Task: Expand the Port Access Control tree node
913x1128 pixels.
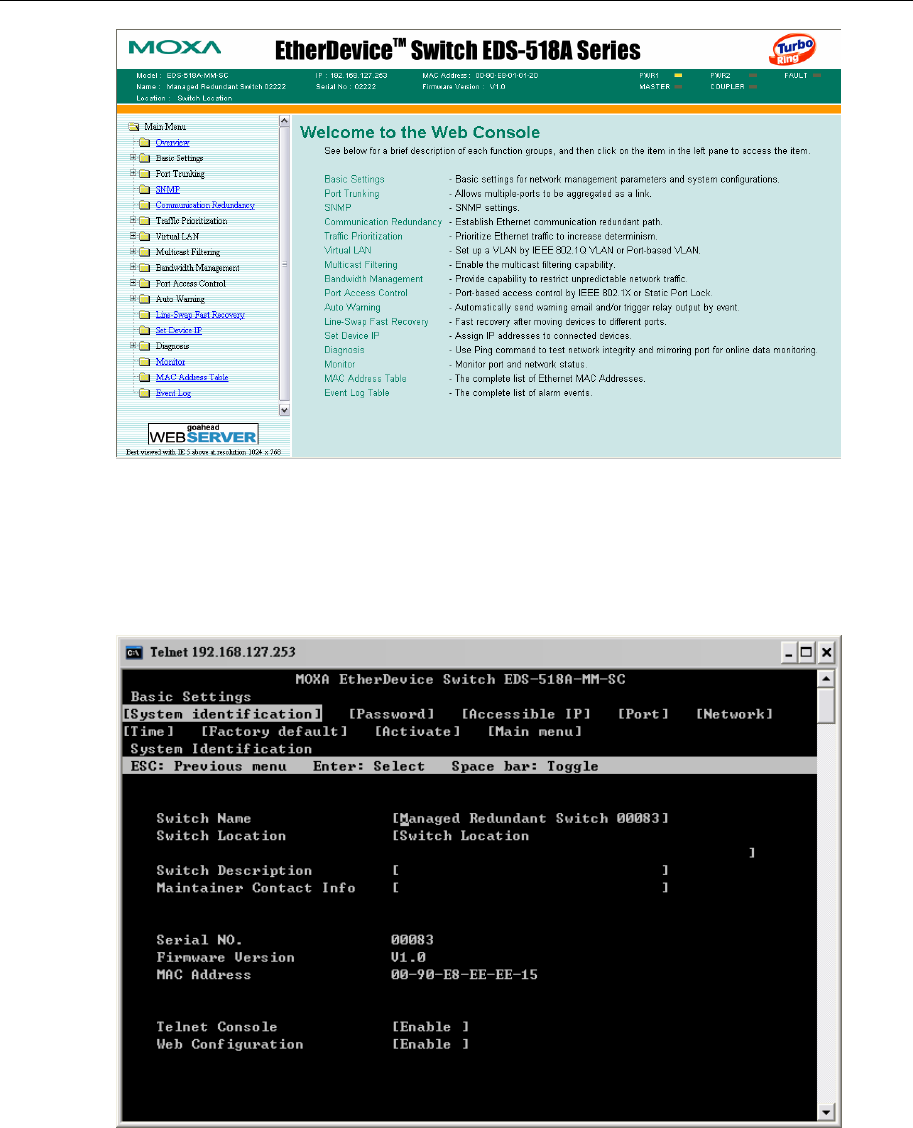Action: pyautogui.click(x=133, y=283)
